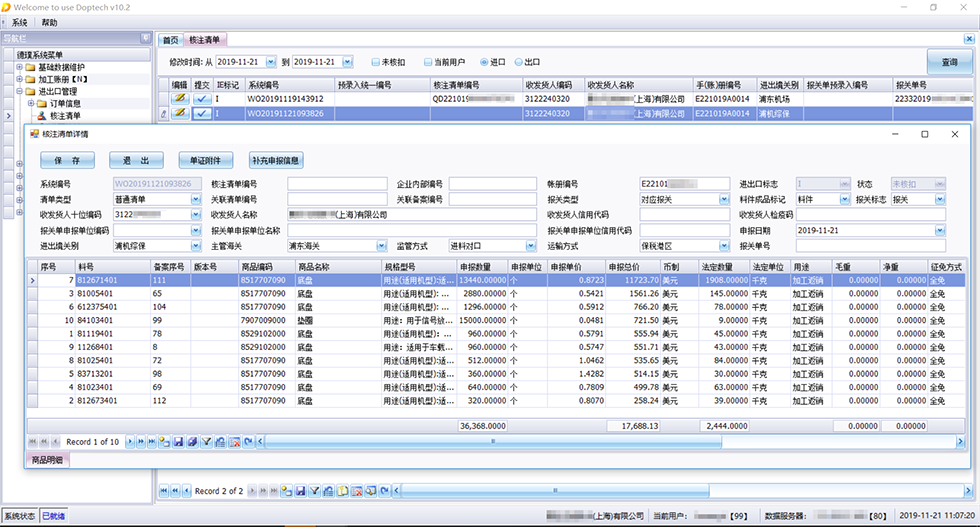Click the 保存 button
Screen dimensions: 980x527
(x=68, y=161)
